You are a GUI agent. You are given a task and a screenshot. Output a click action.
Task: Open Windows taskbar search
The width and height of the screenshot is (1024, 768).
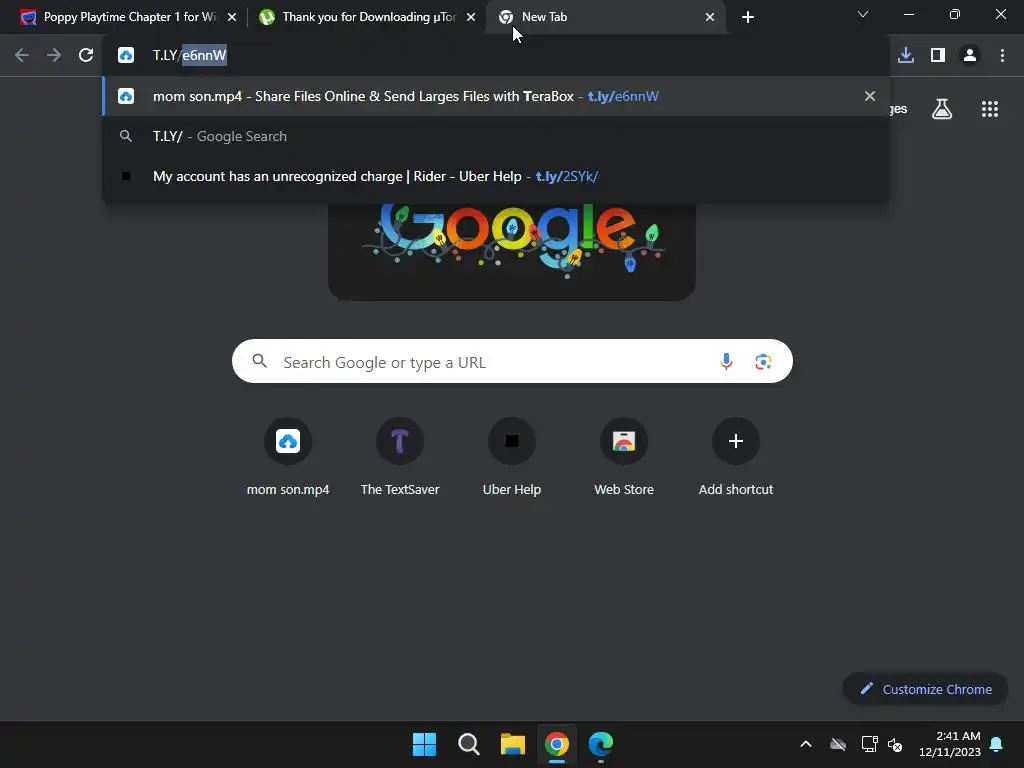(468, 744)
